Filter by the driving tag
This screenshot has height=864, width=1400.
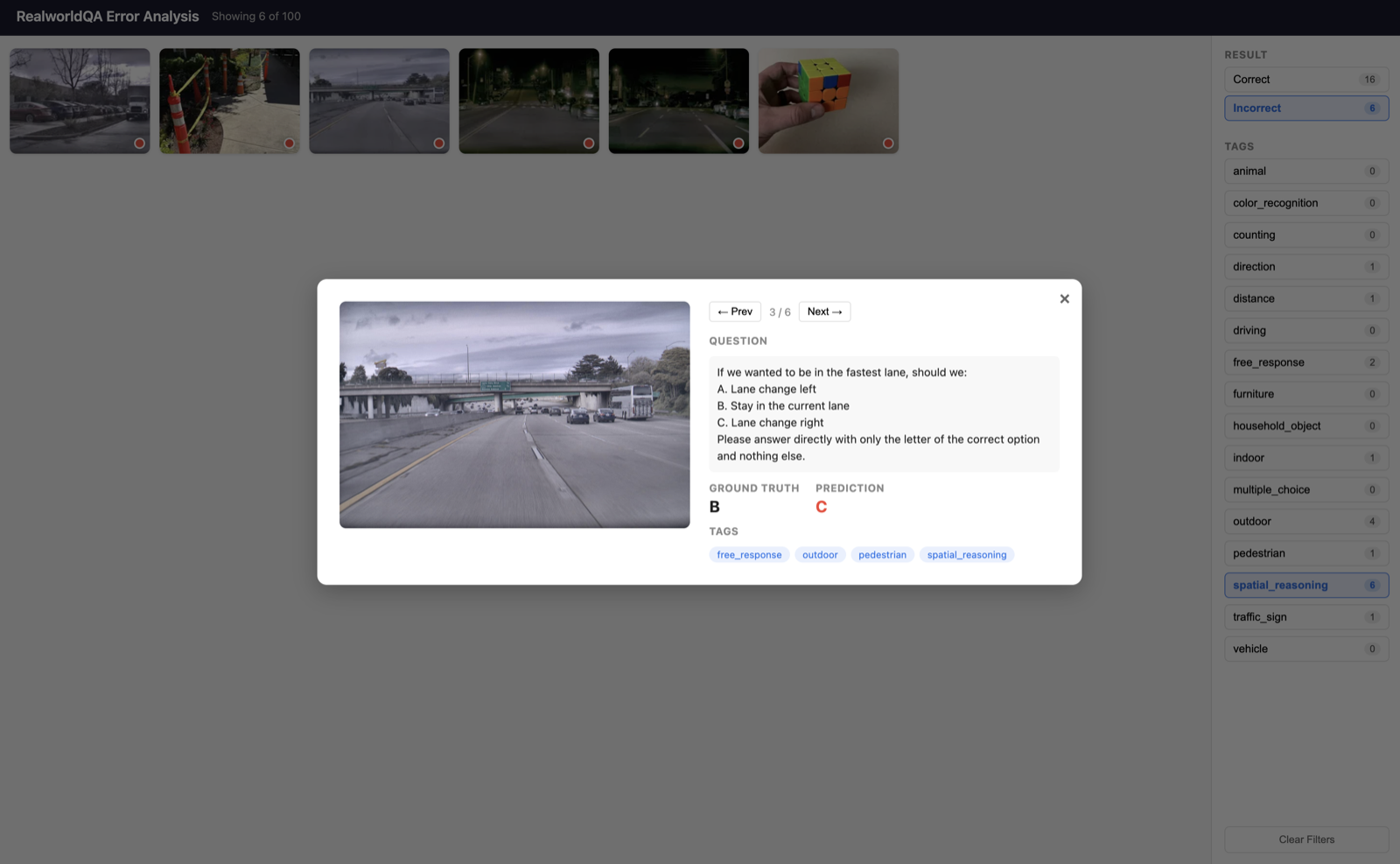1306,331
